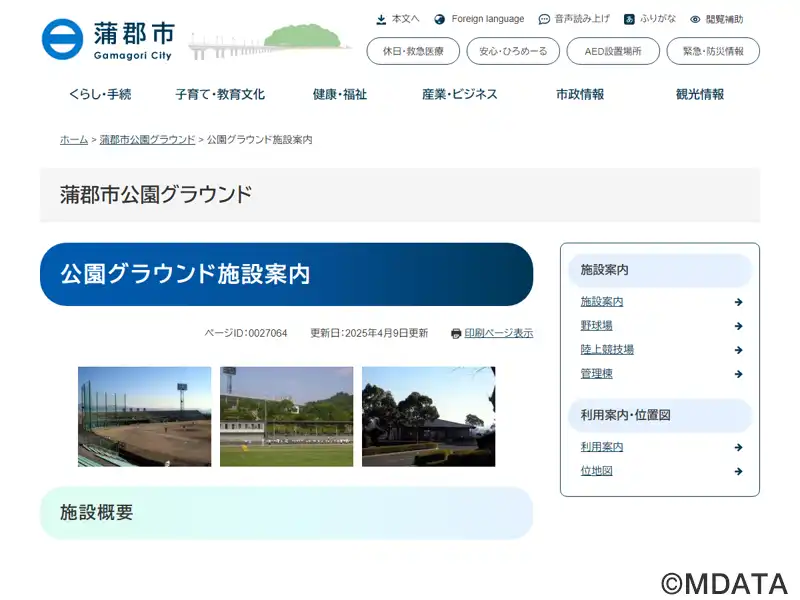The height and width of the screenshot is (600, 800).
Task: Click the 更新日:2025年4月9日更新 text
Action: (369, 333)
